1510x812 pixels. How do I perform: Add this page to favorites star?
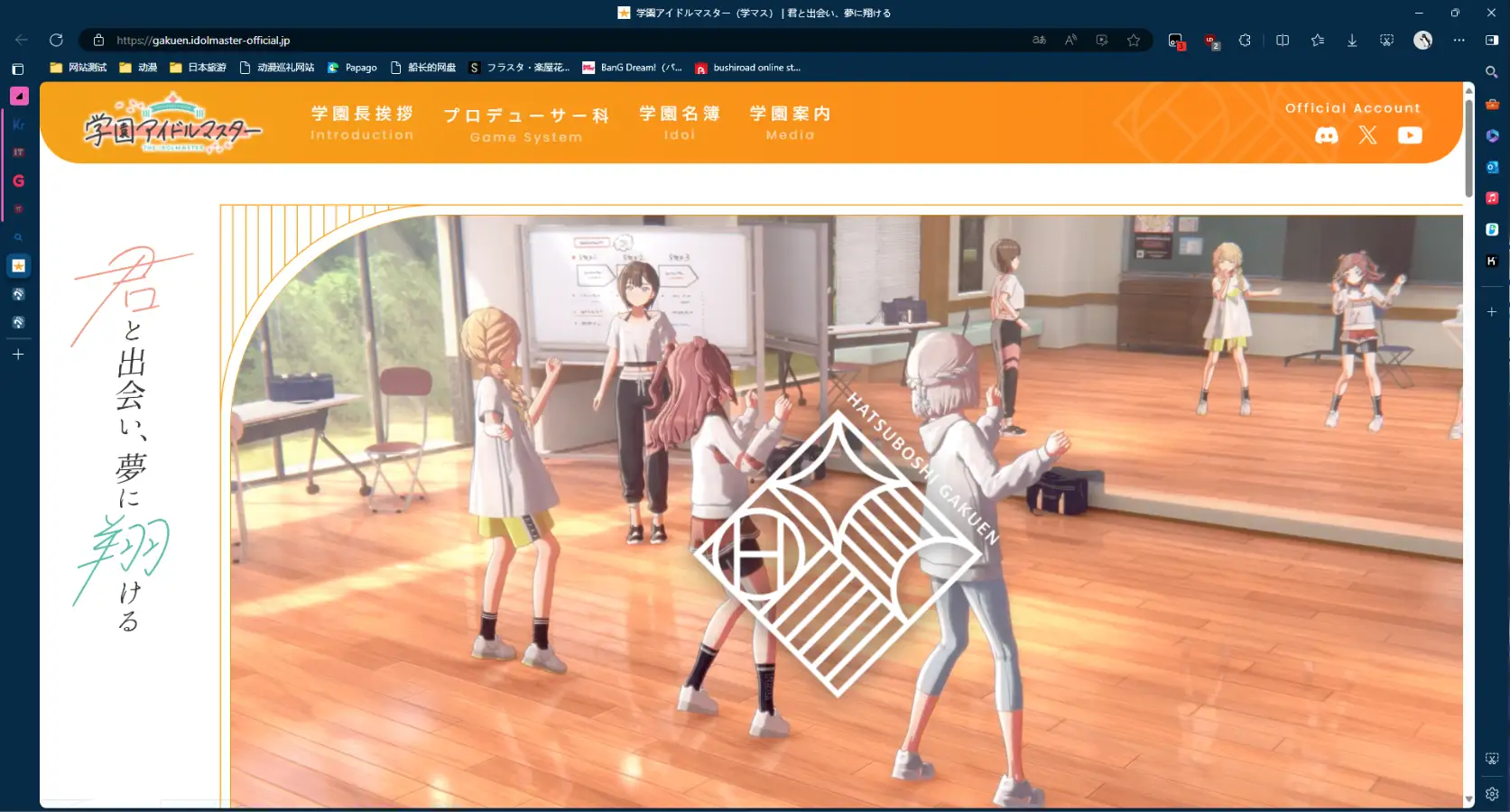pos(1134,41)
